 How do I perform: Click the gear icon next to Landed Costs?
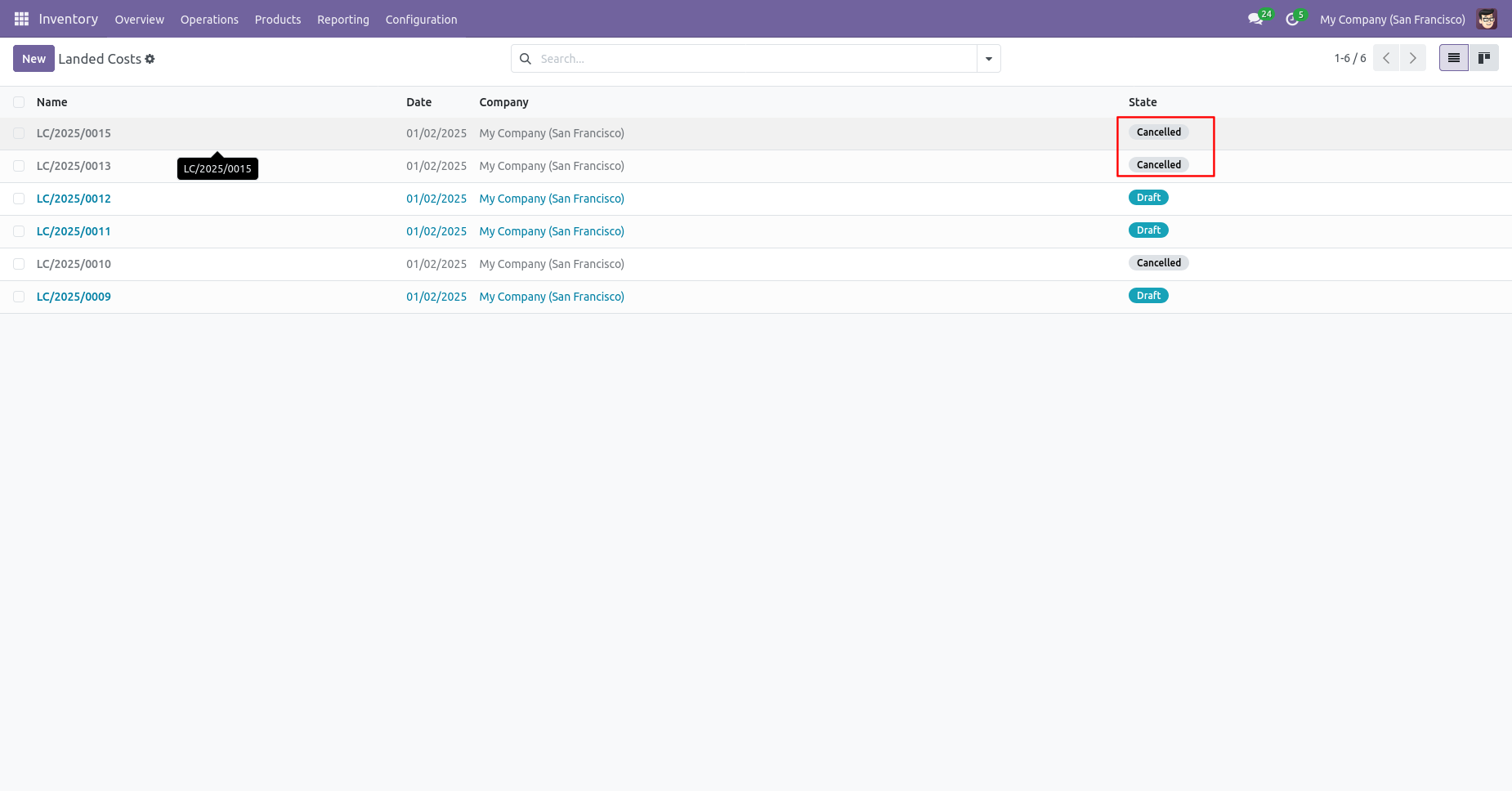coord(150,59)
